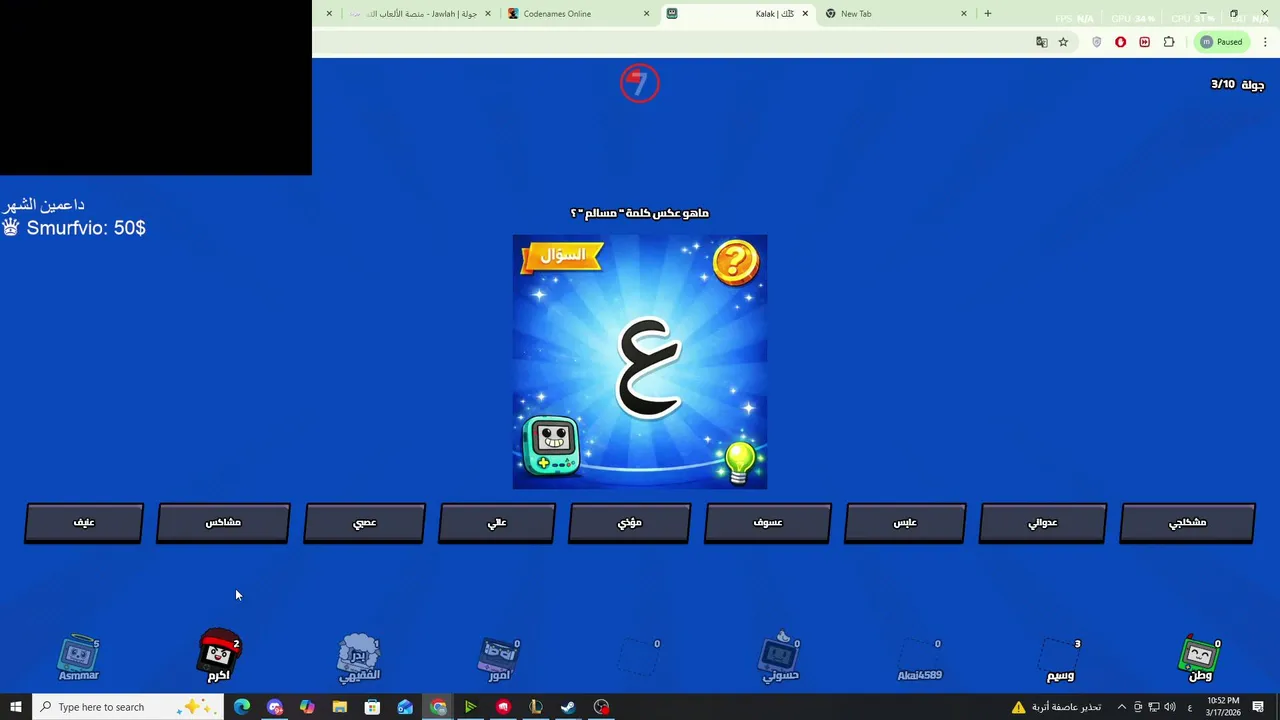This screenshot has height=720, width=1280.
Task: Open Copilot from the taskbar
Action: [307, 707]
